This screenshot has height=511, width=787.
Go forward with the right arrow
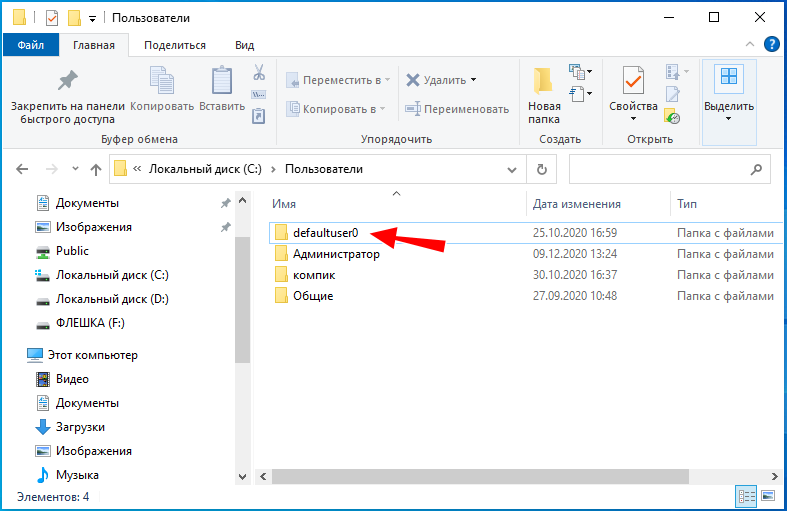[51, 169]
